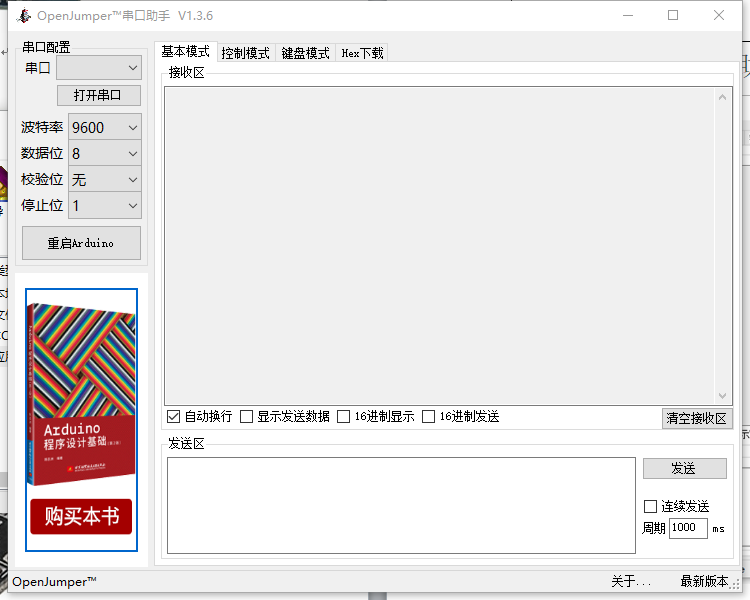
Task: Expand the 校验位 parity dropdown
Action: click(105, 179)
